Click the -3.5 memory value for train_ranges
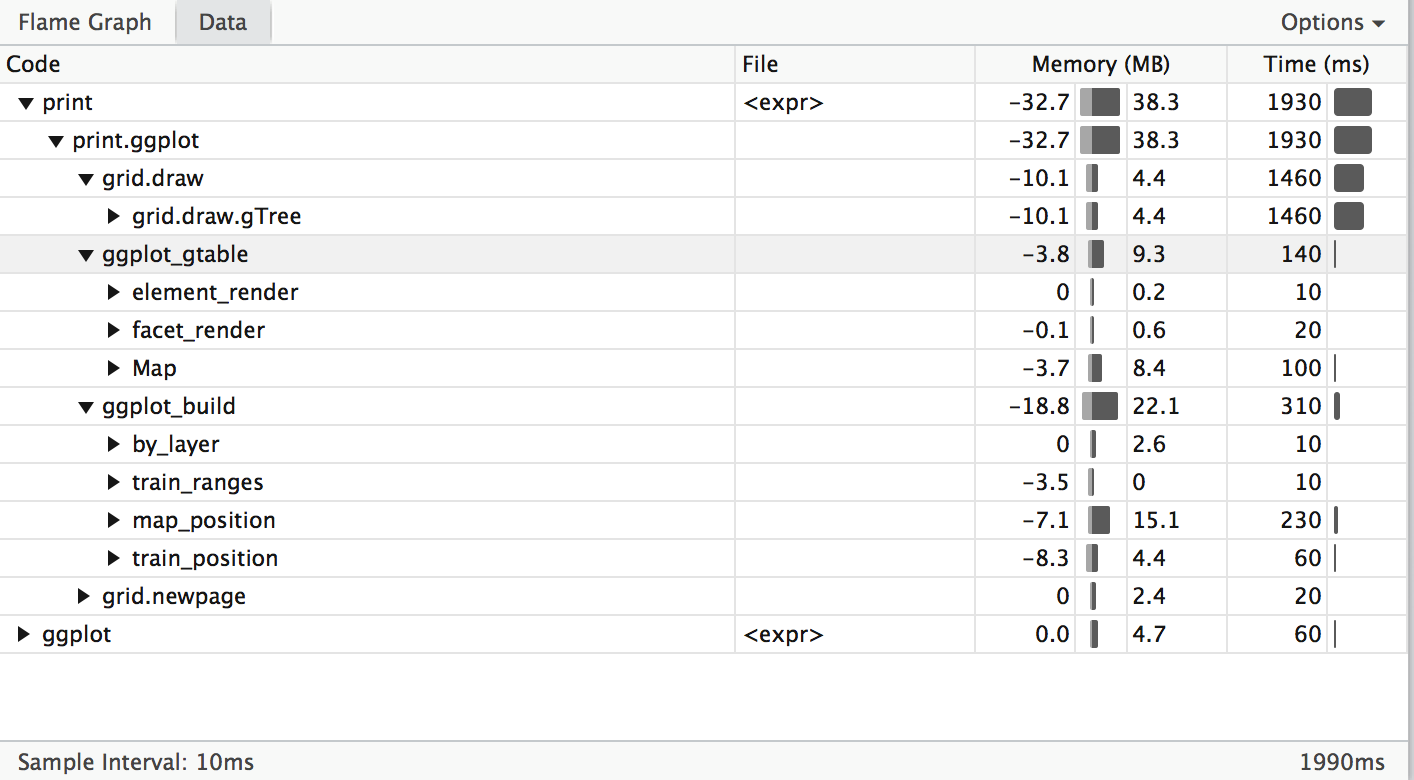The width and height of the screenshot is (1414, 780). [x=1046, y=482]
